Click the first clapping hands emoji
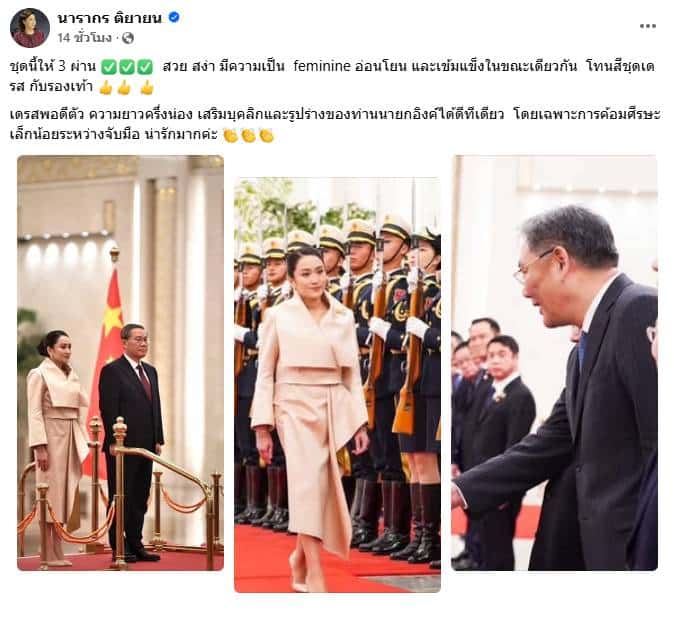The height and width of the screenshot is (625, 674). point(231,136)
